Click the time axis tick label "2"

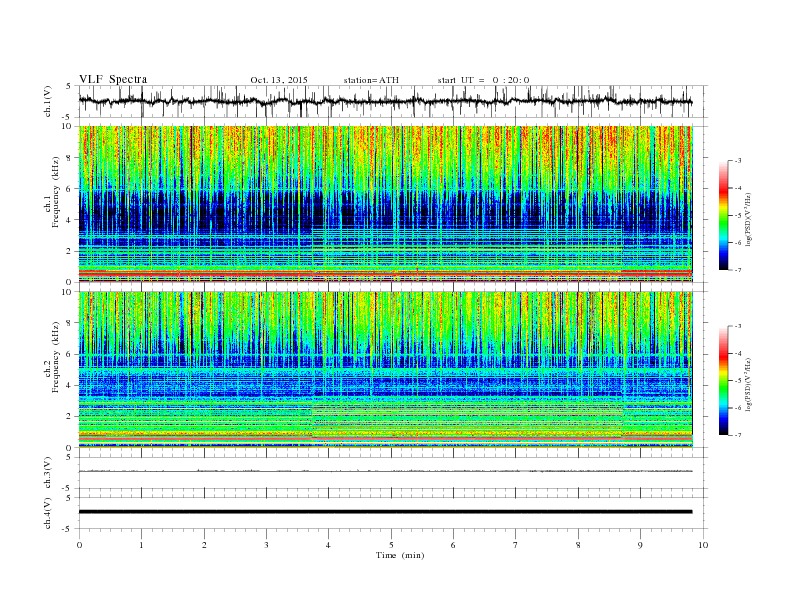(x=204, y=545)
